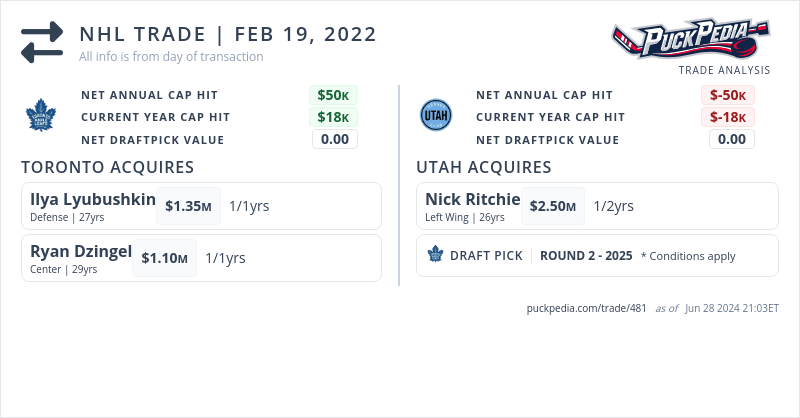Open Nick Ritchie player link
This screenshot has width=800, height=418.
pos(472,199)
